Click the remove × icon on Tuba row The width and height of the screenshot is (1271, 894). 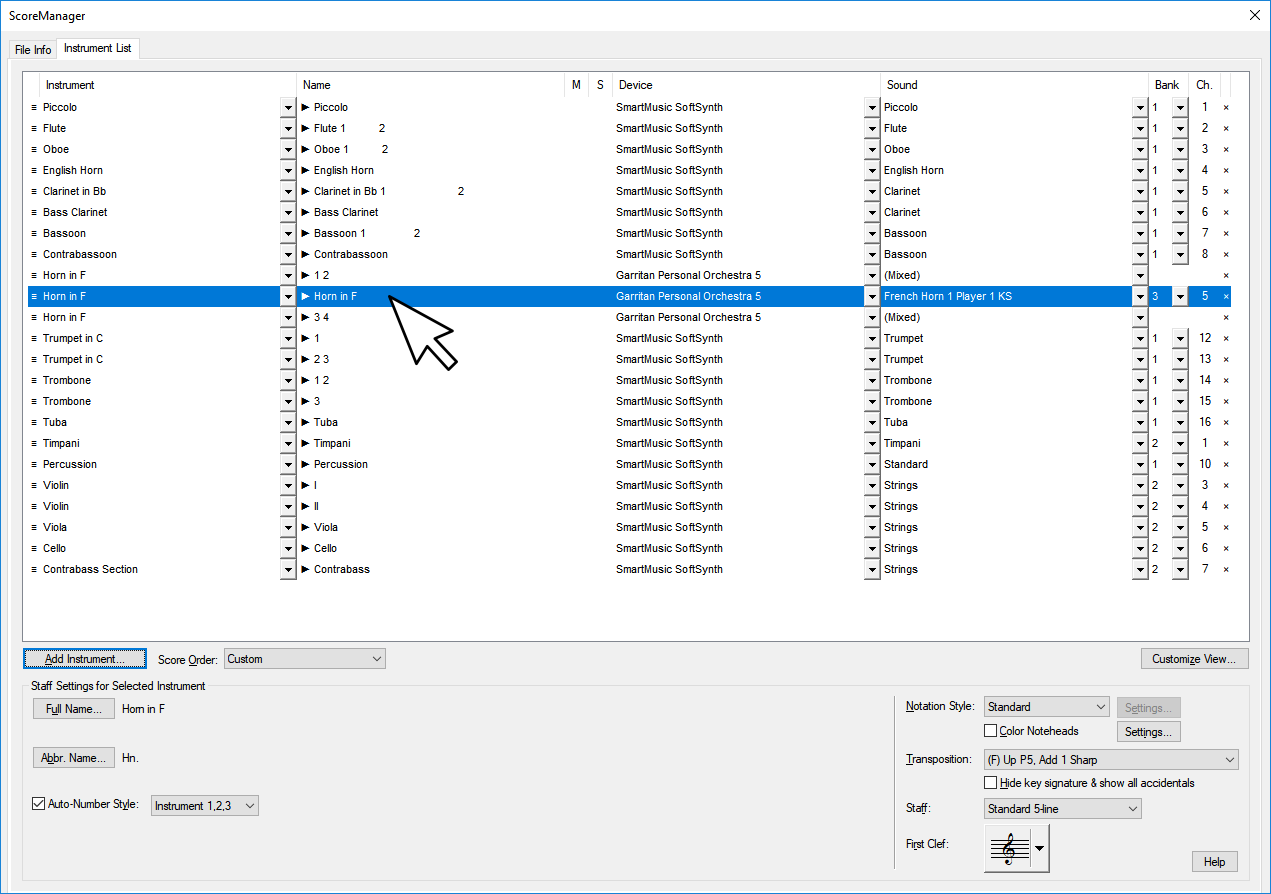click(x=1226, y=423)
